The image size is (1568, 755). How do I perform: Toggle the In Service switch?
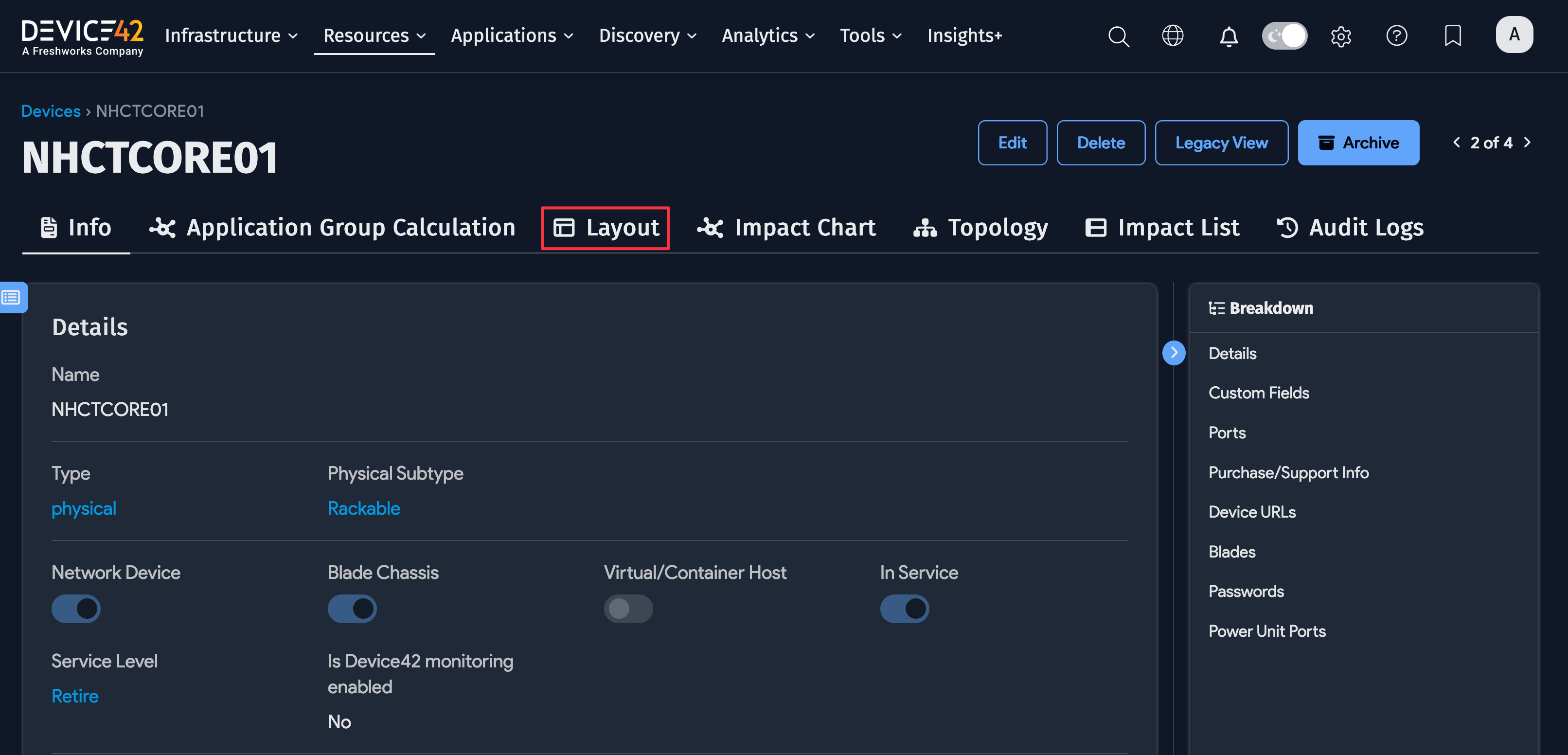click(904, 608)
